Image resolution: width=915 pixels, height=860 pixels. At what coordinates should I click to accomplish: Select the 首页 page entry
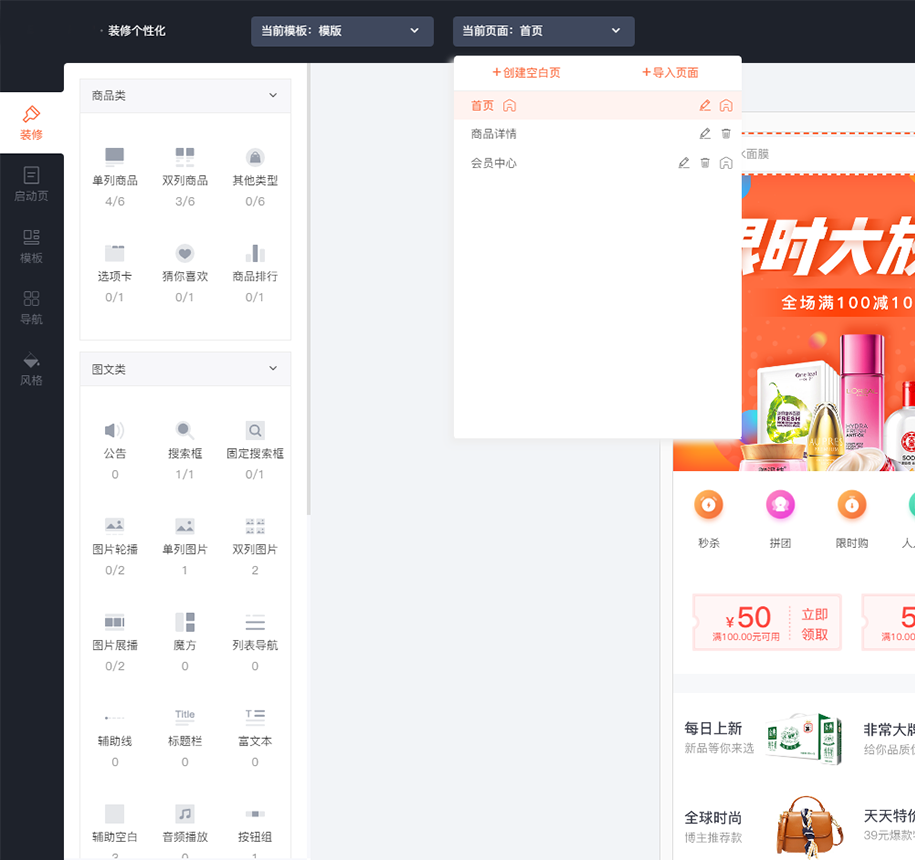tap(598, 106)
